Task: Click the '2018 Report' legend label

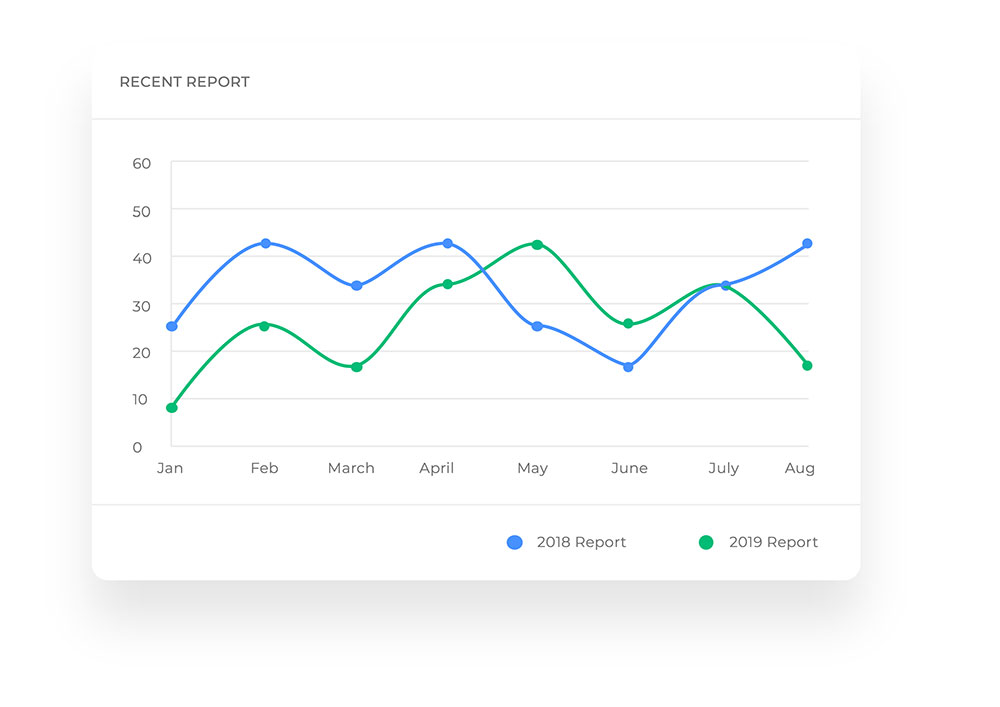Action: (x=581, y=542)
